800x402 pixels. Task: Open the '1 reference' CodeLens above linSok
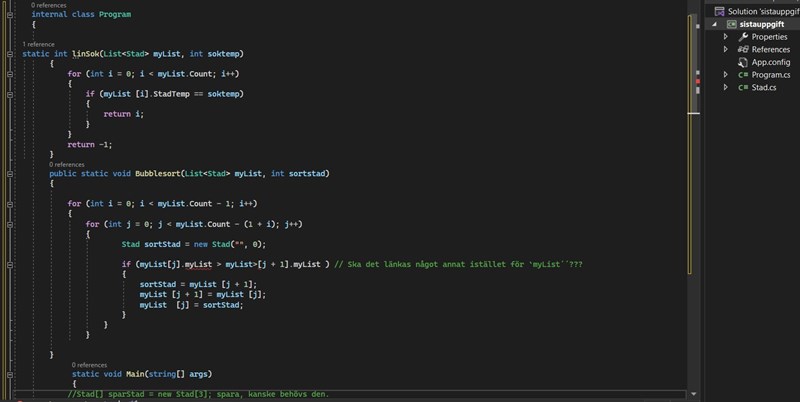click(x=38, y=44)
